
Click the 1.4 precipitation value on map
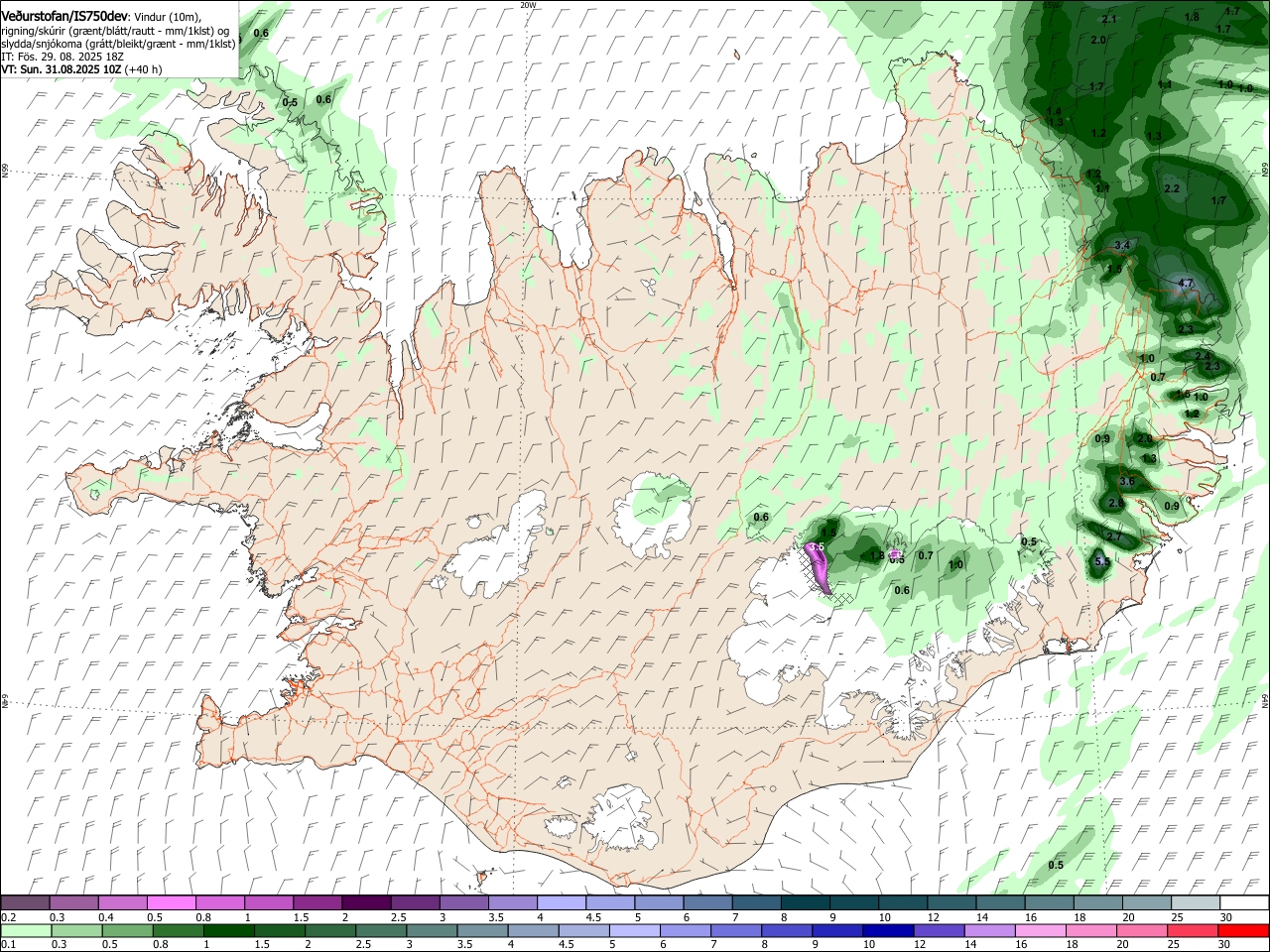tap(1054, 111)
